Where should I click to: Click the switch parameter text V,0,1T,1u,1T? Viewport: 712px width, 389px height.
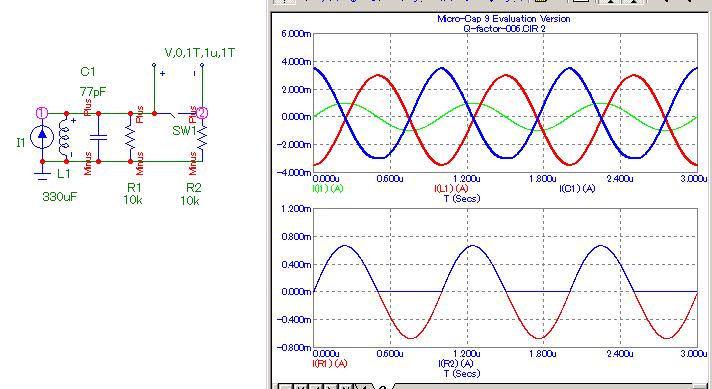pos(199,53)
